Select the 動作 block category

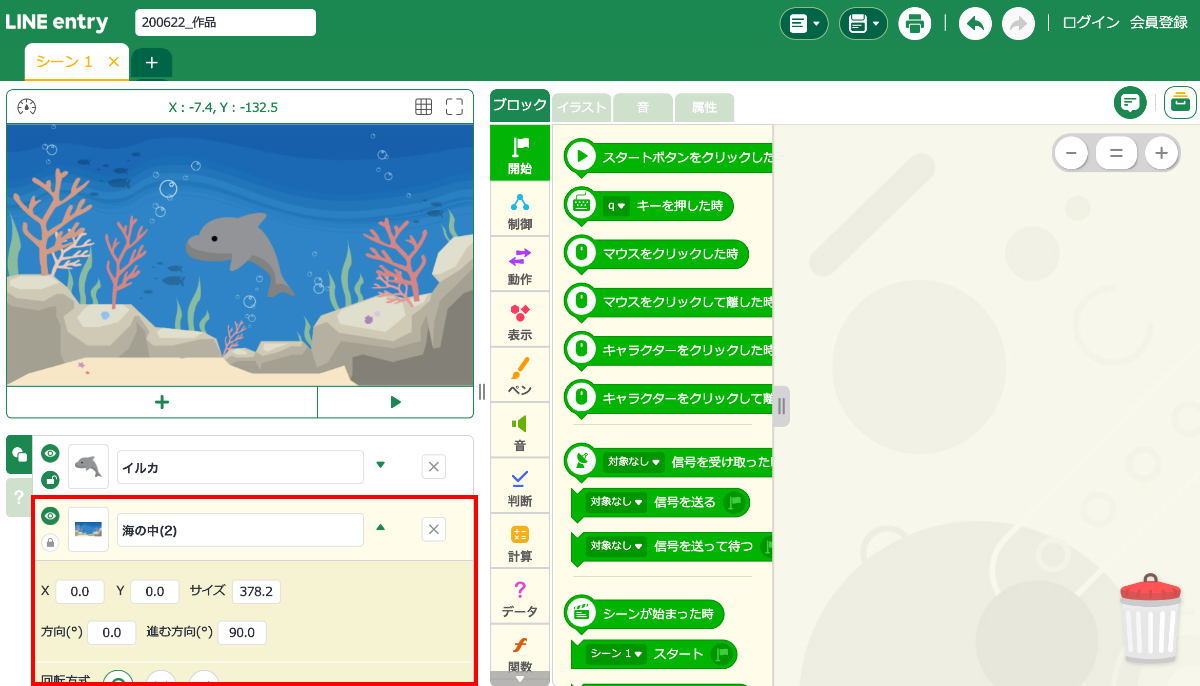tap(520, 264)
